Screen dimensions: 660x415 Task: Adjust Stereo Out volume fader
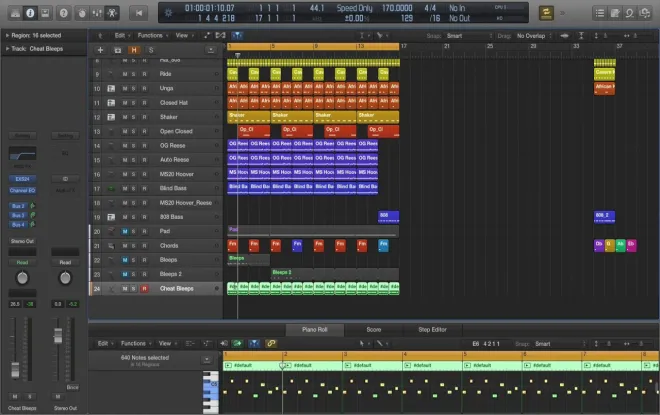point(58,336)
